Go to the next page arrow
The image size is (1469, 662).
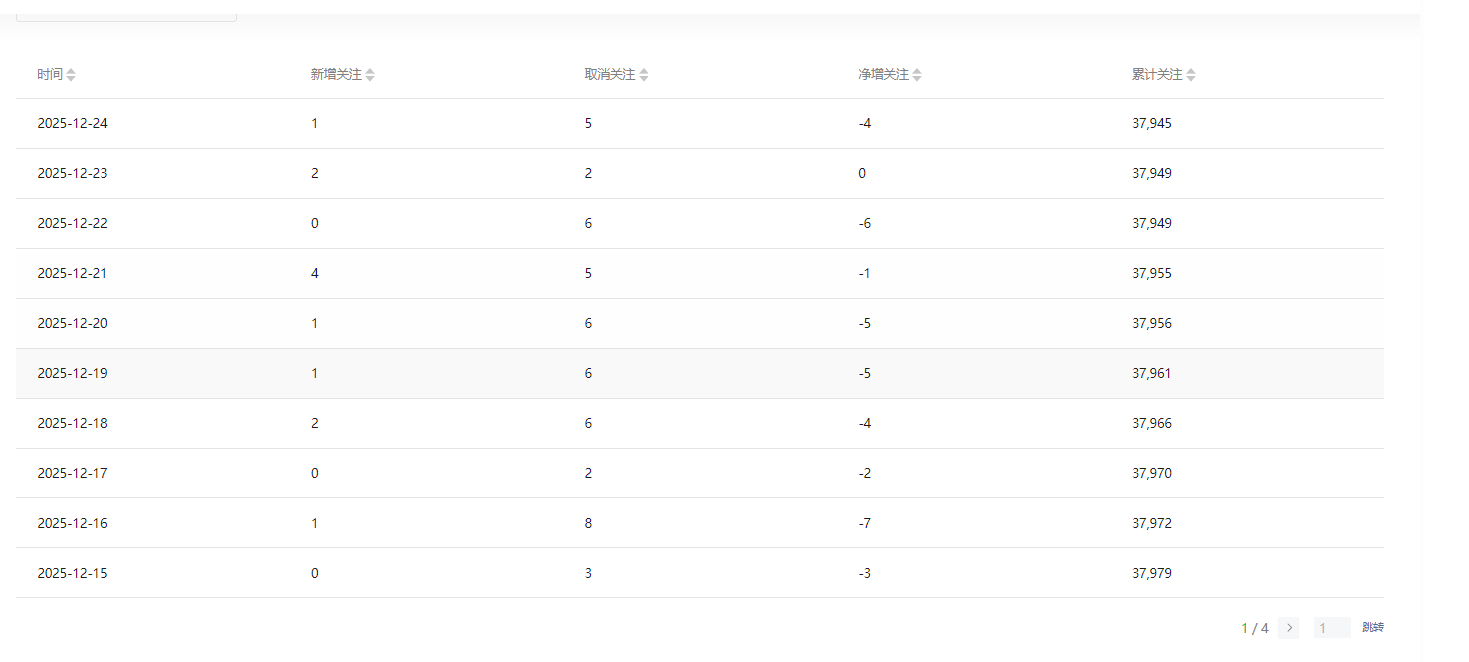coord(1289,628)
